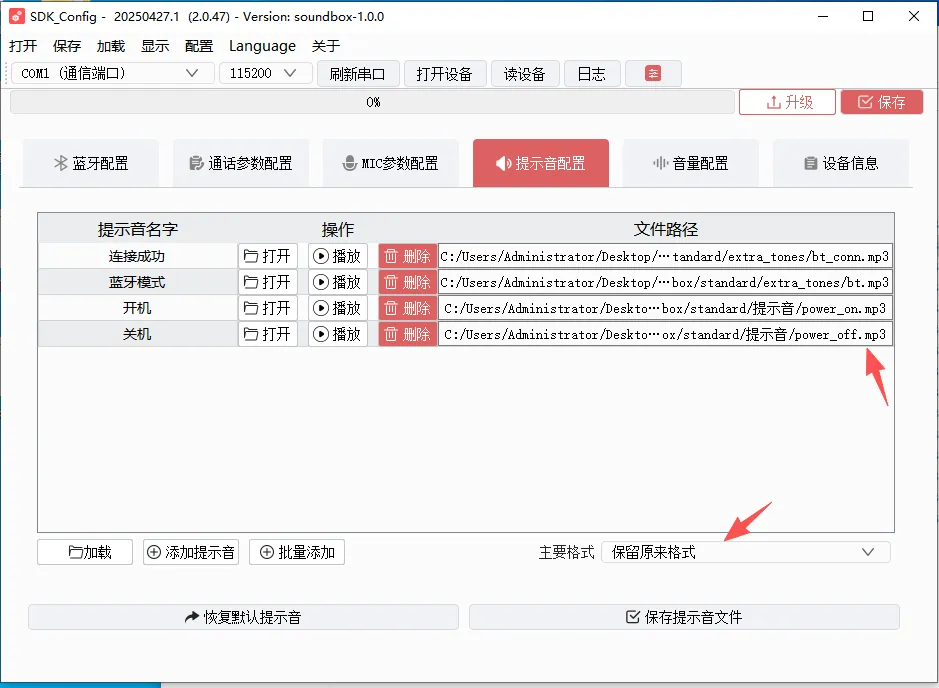Open the 加载 menu in menu bar
The image size is (939, 688).
click(111, 46)
